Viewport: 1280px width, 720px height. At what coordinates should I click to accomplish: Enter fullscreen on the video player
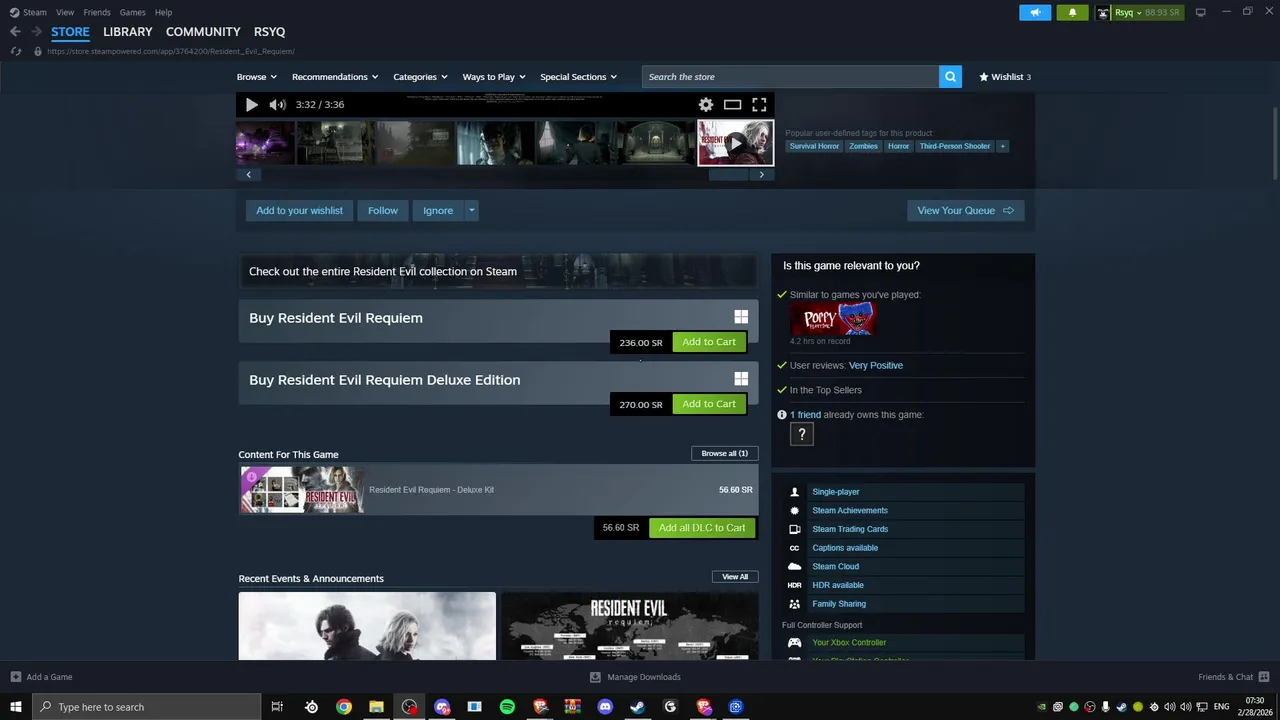(x=759, y=105)
